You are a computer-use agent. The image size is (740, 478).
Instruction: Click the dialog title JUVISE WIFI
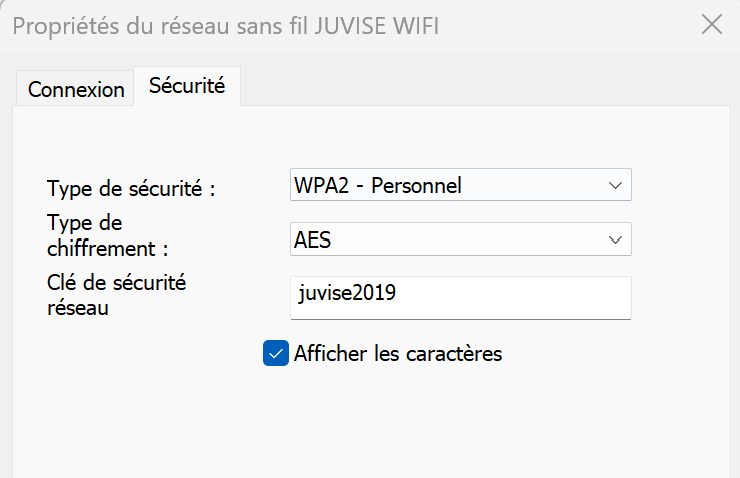225,25
